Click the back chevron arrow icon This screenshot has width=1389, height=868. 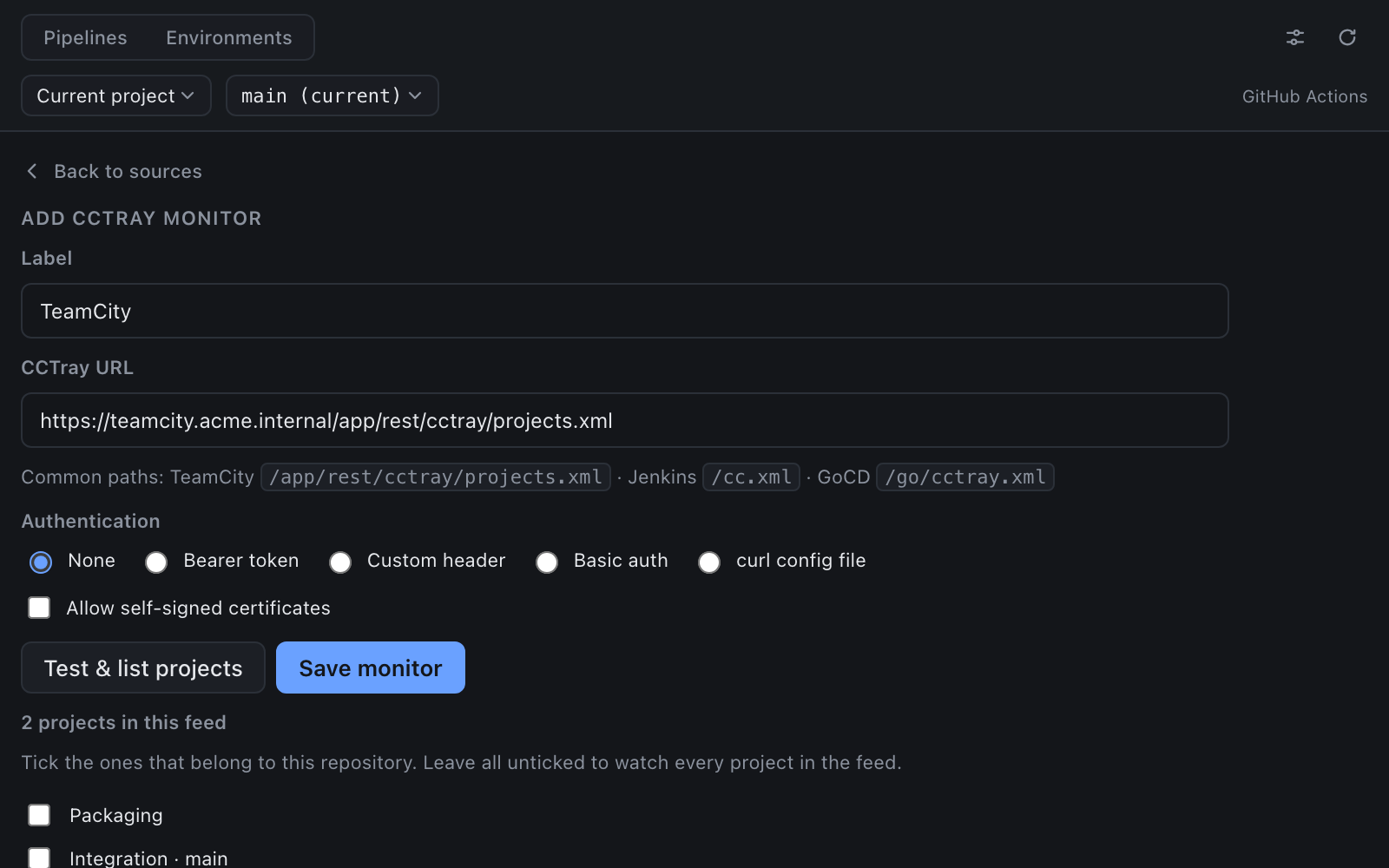point(32,171)
